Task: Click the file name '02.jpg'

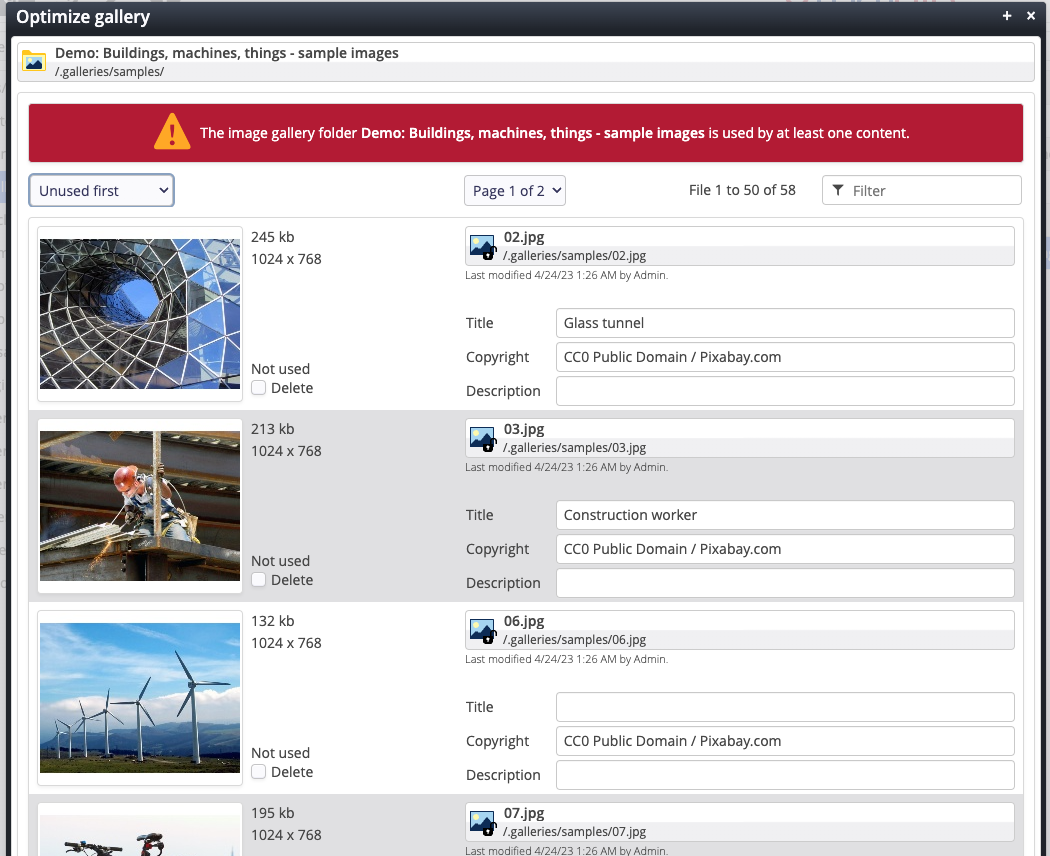Action: [x=524, y=237]
